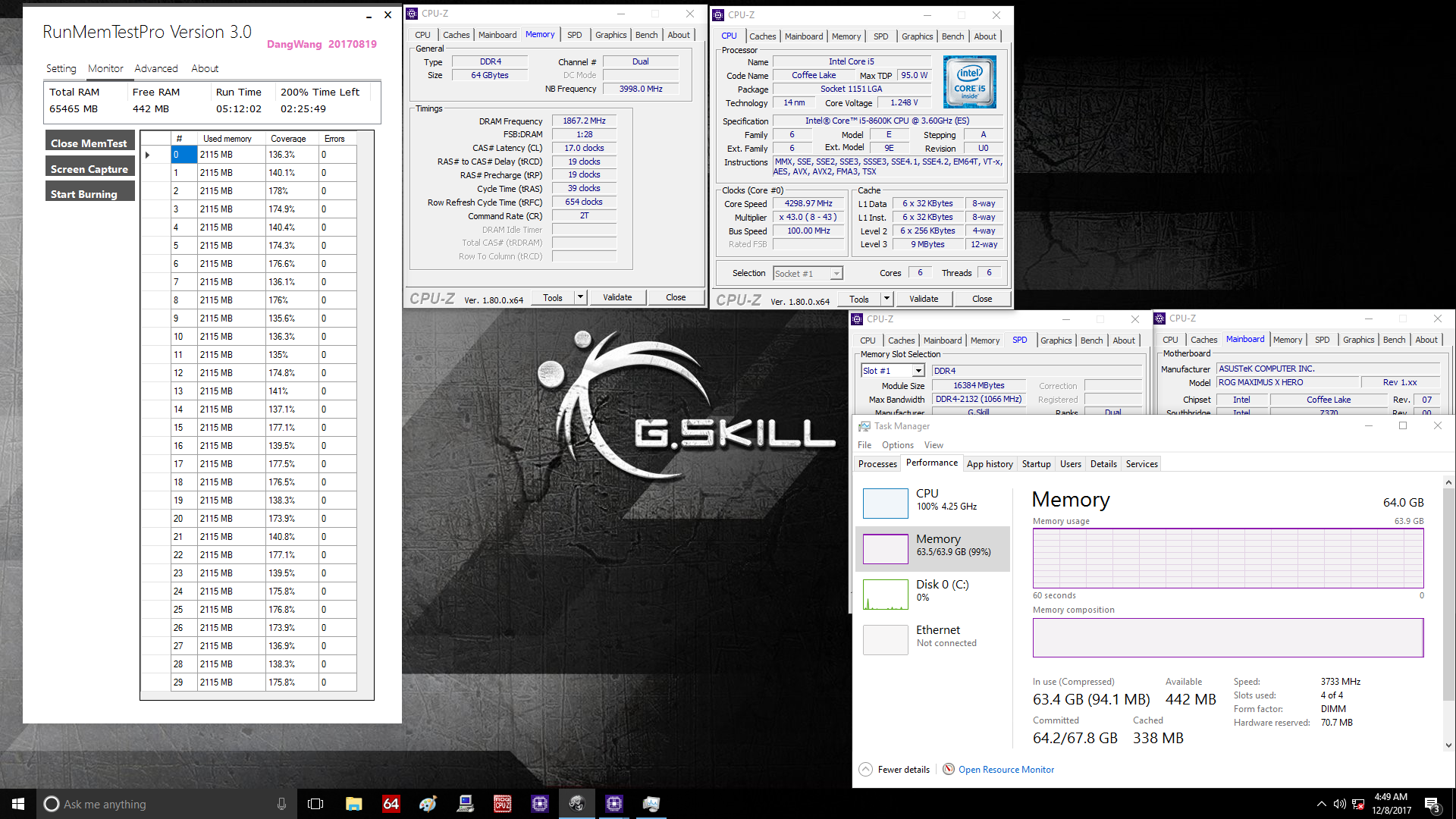Click the Tools button in CPU-Z Memory window
This screenshot has width=1456, height=819.
click(553, 297)
